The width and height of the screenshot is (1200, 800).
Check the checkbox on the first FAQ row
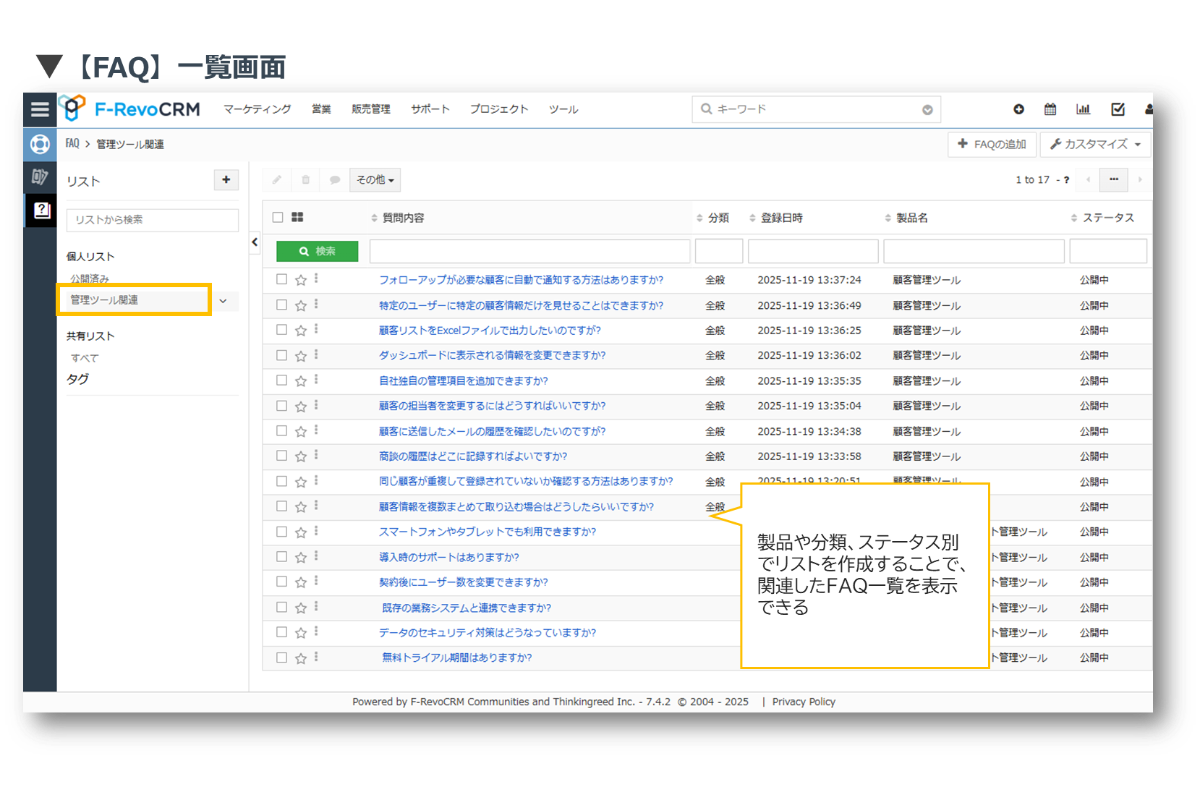(x=281, y=279)
